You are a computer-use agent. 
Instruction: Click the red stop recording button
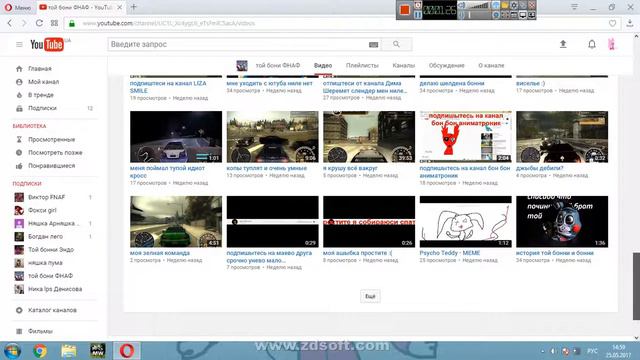[x=404, y=9]
